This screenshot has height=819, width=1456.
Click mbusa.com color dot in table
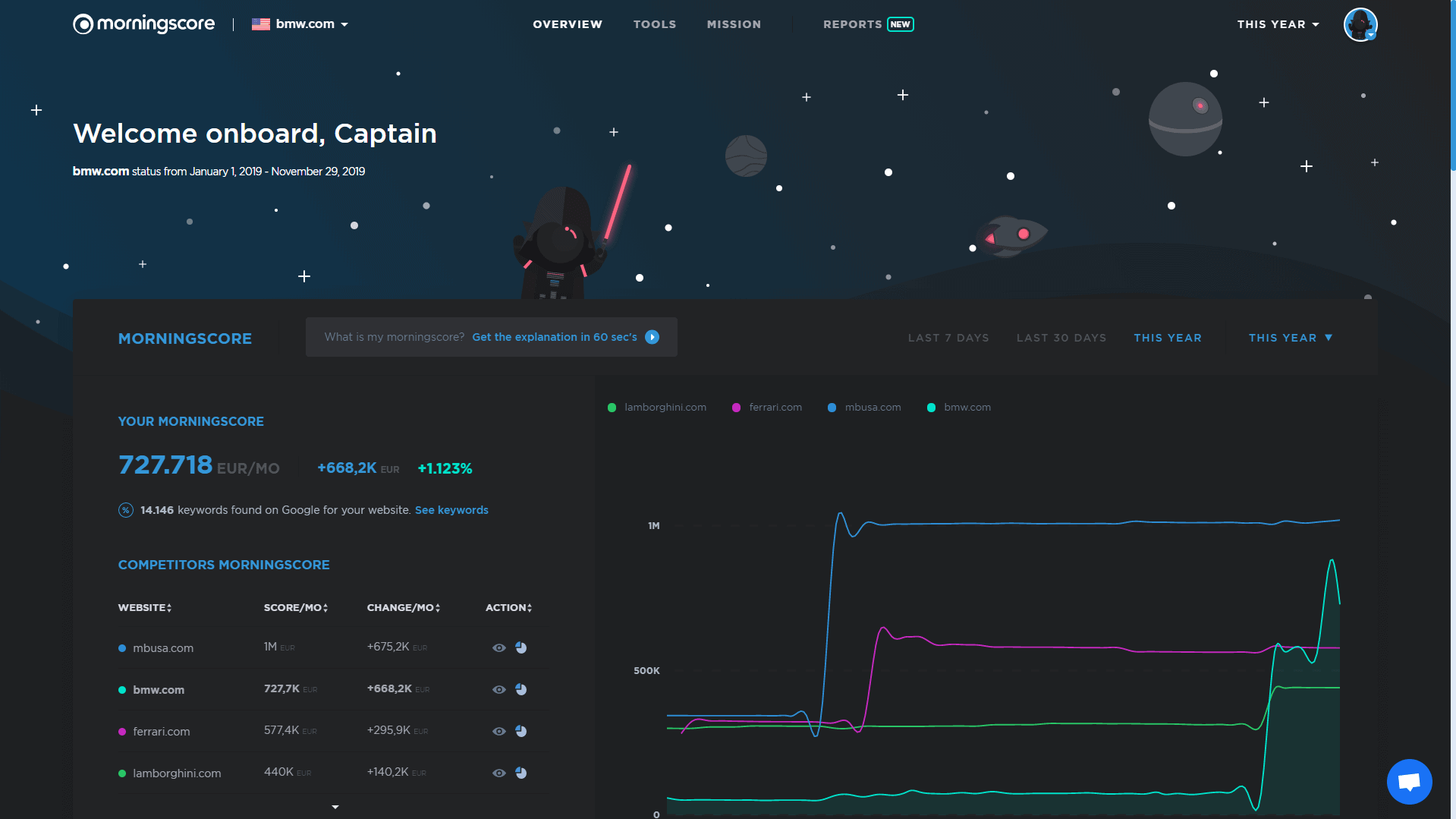coord(122,648)
